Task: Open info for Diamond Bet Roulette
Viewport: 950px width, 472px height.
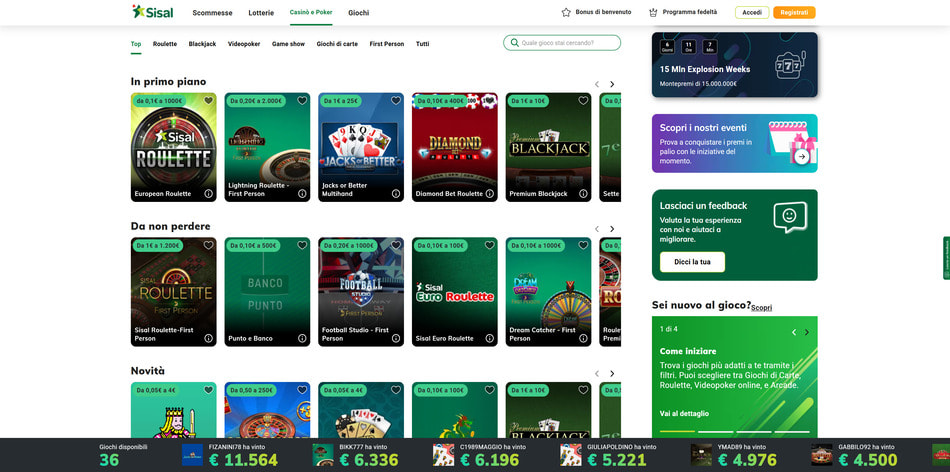Action: pos(490,194)
